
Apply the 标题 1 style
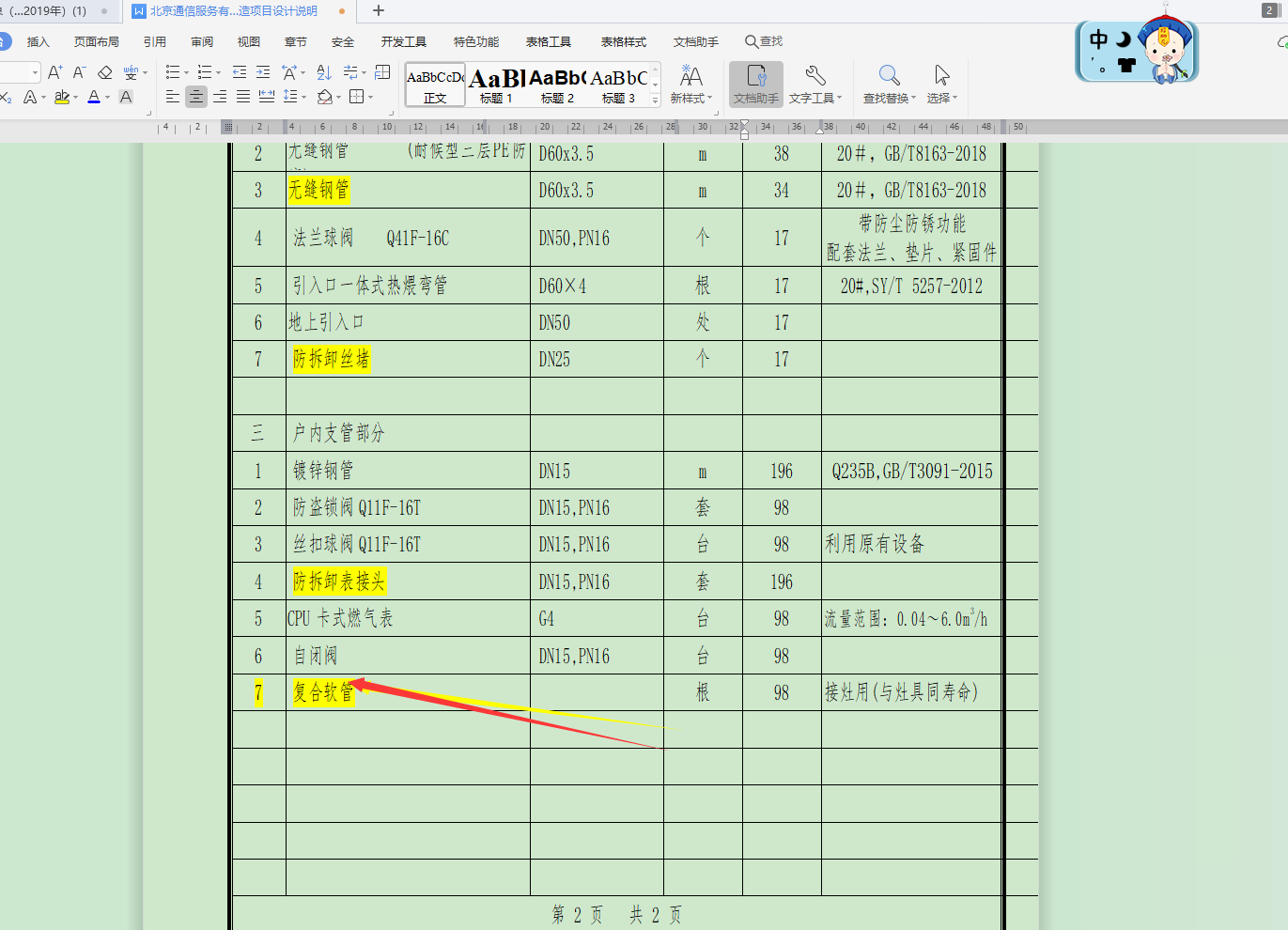tap(496, 85)
